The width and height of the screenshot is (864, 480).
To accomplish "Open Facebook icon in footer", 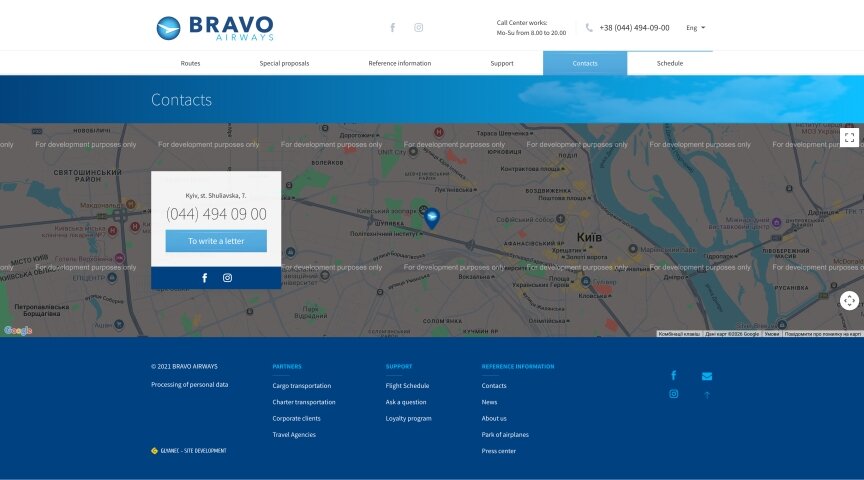I will pyautogui.click(x=673, y=375).
